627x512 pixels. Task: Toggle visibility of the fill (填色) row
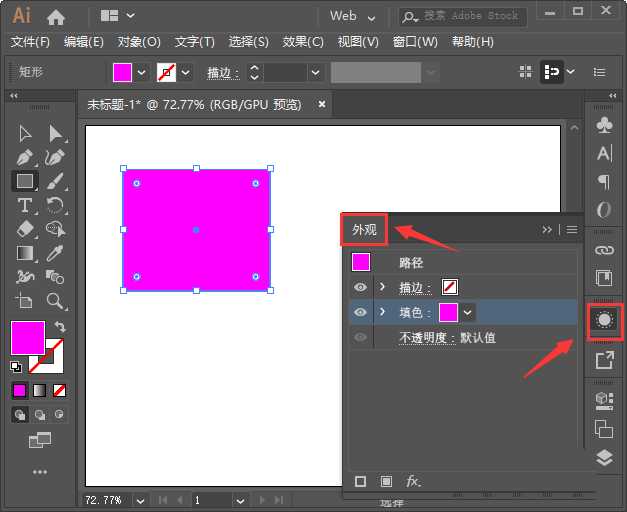click(x=360, y=313)
